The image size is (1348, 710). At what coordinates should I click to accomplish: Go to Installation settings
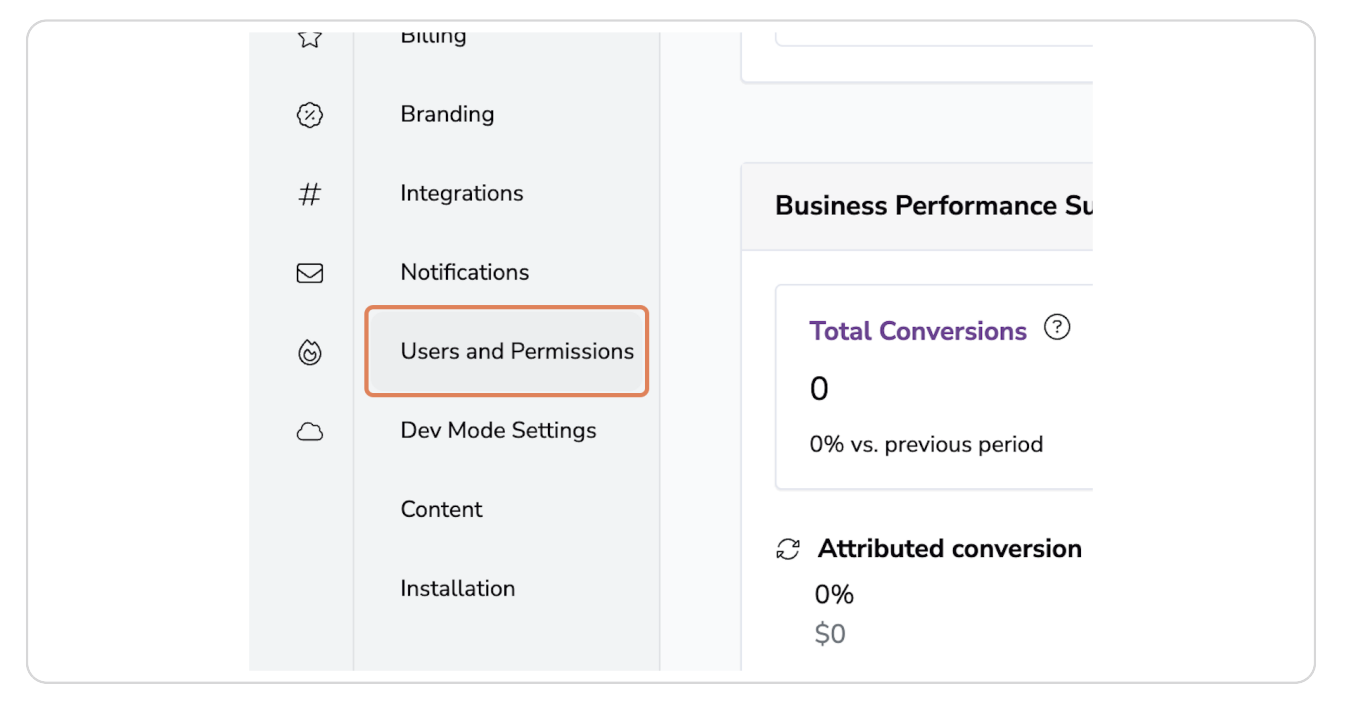pos(457,588)
